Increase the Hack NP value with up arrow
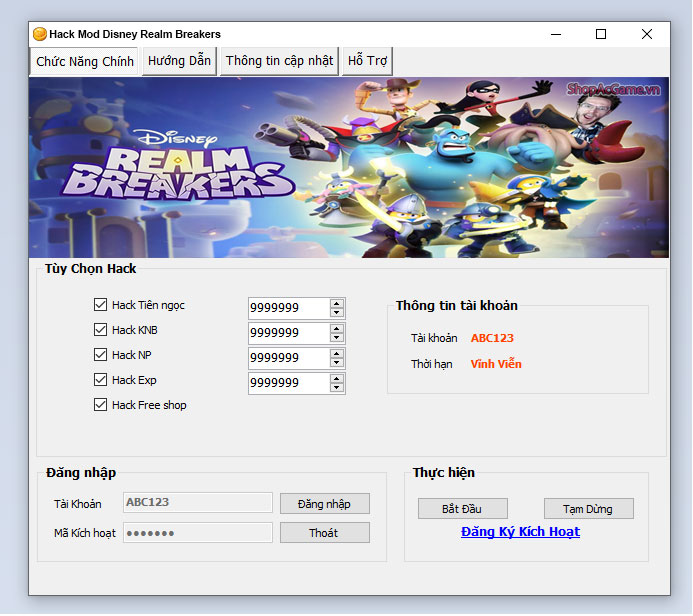 coord(337,354)
